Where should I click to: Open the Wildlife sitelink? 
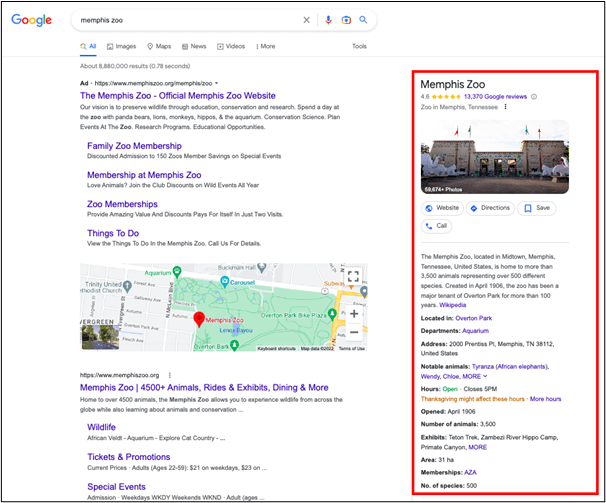(101, 427)
